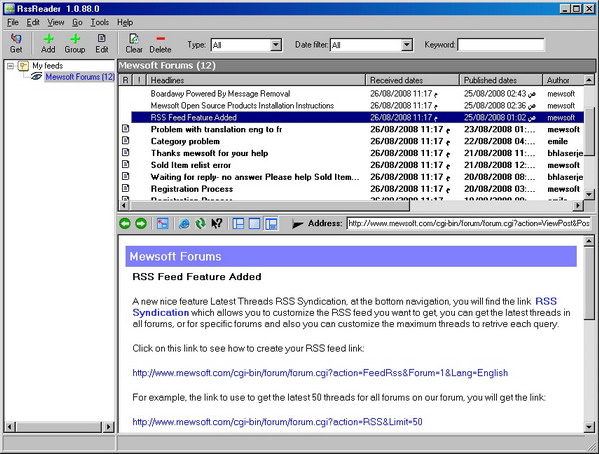Click article pane vertical scrollbar thumb
The height and width of the screenshot is (454, 599).
[x=589, y=282]
